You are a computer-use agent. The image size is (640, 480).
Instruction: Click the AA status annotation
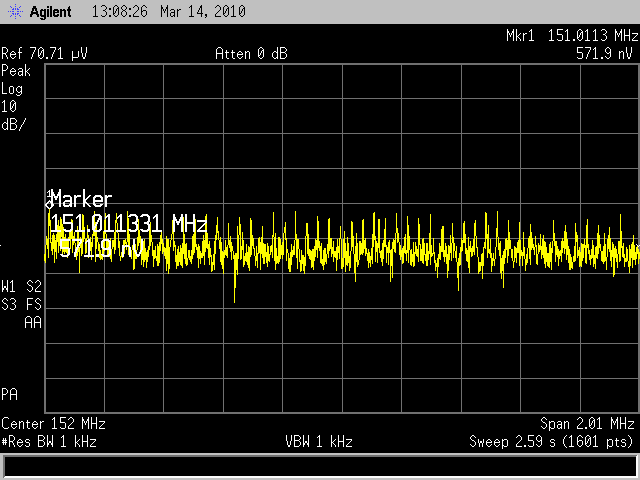tap(32, 322)
